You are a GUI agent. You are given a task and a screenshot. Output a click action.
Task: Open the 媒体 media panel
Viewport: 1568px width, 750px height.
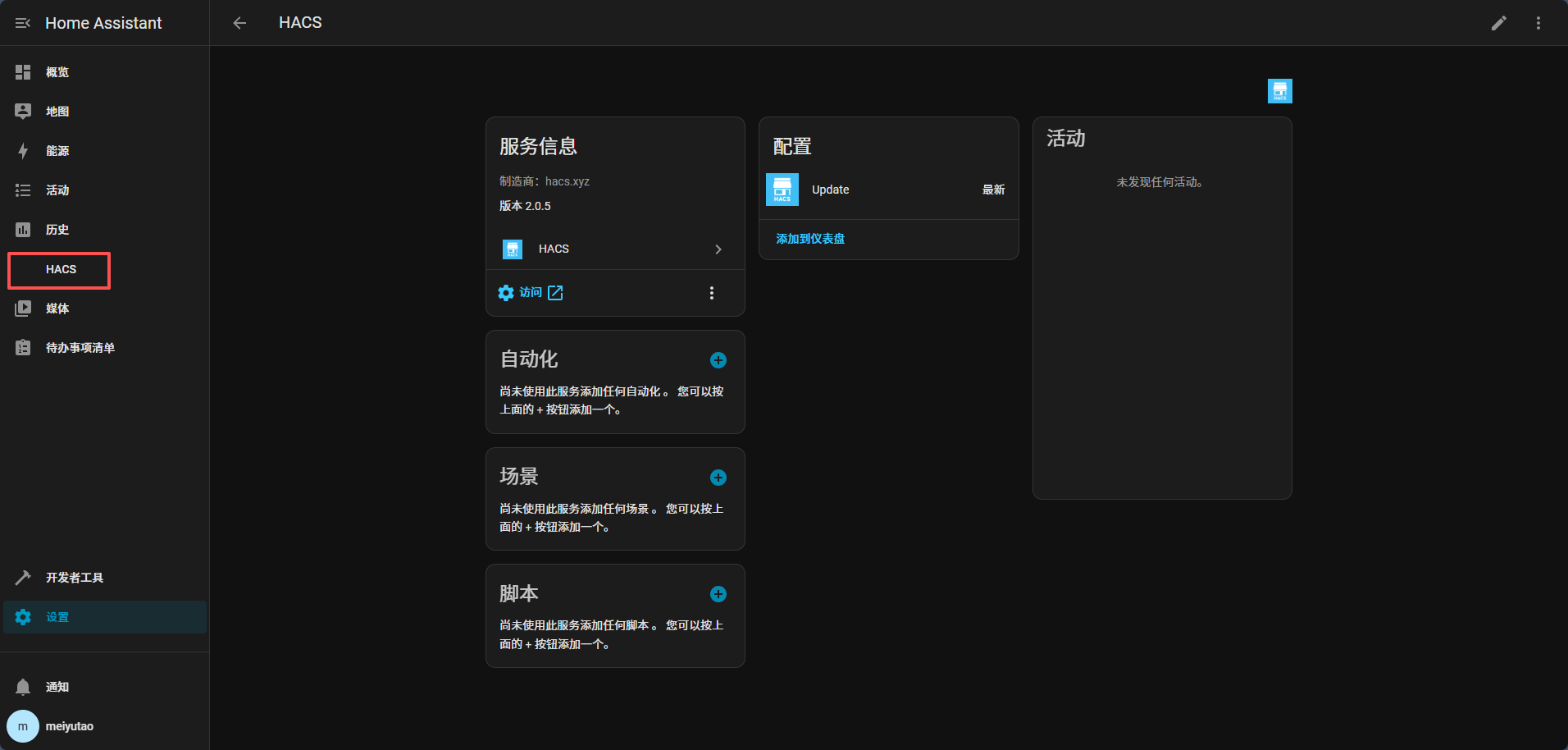click(x=57, y=309)
